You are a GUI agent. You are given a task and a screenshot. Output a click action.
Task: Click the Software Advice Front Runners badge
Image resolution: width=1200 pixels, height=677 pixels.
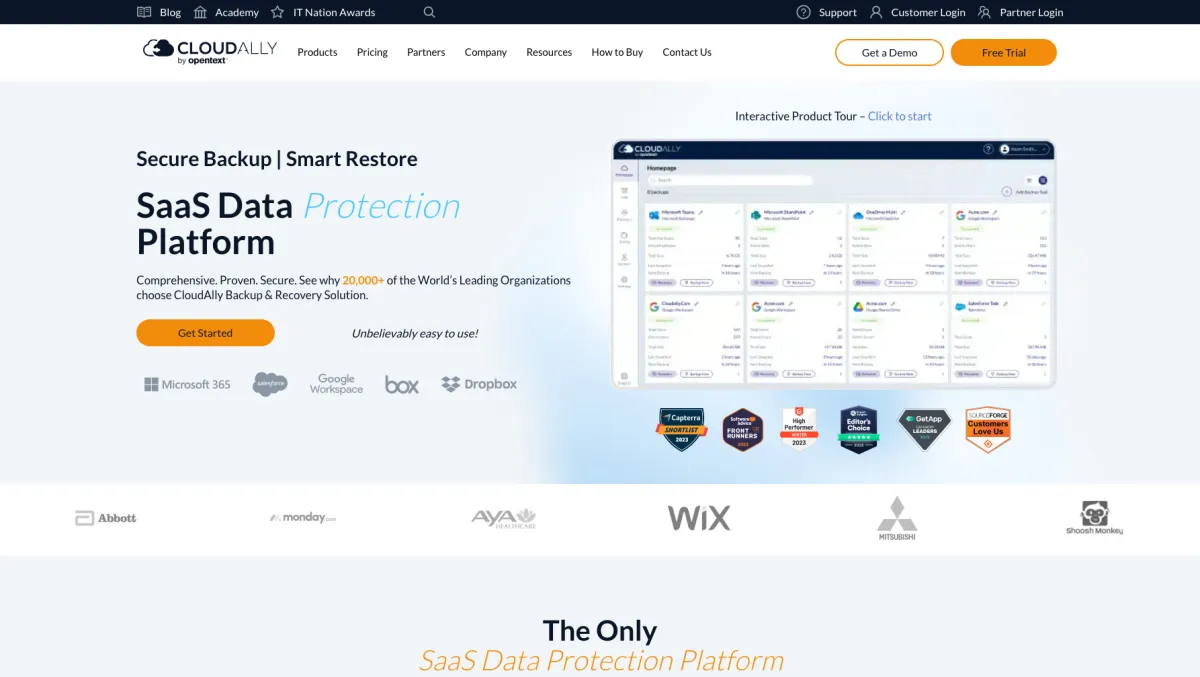click(x=743, y=430)
